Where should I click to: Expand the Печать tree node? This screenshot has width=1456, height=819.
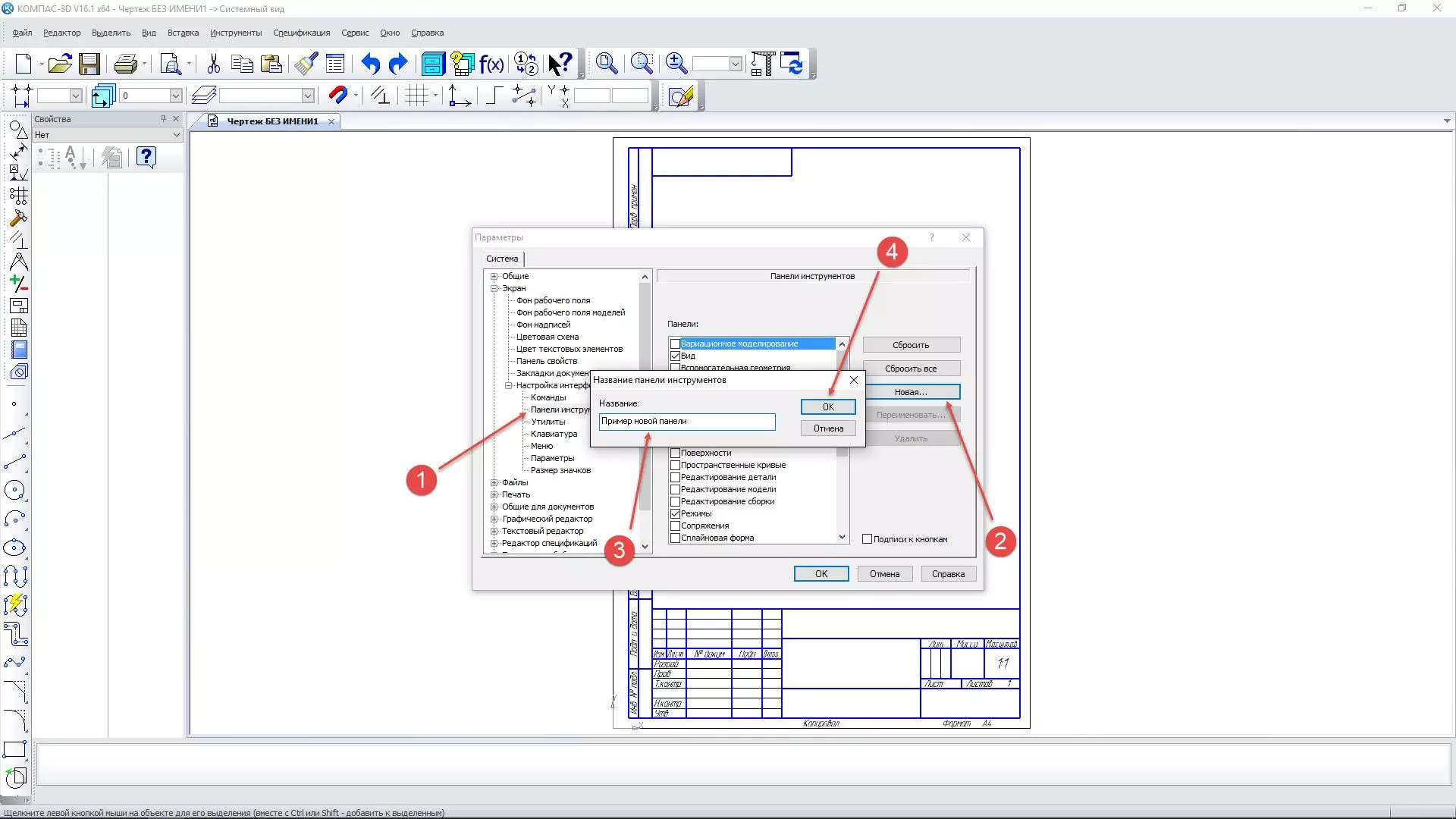pyautogui.click(x=494, y=495)
